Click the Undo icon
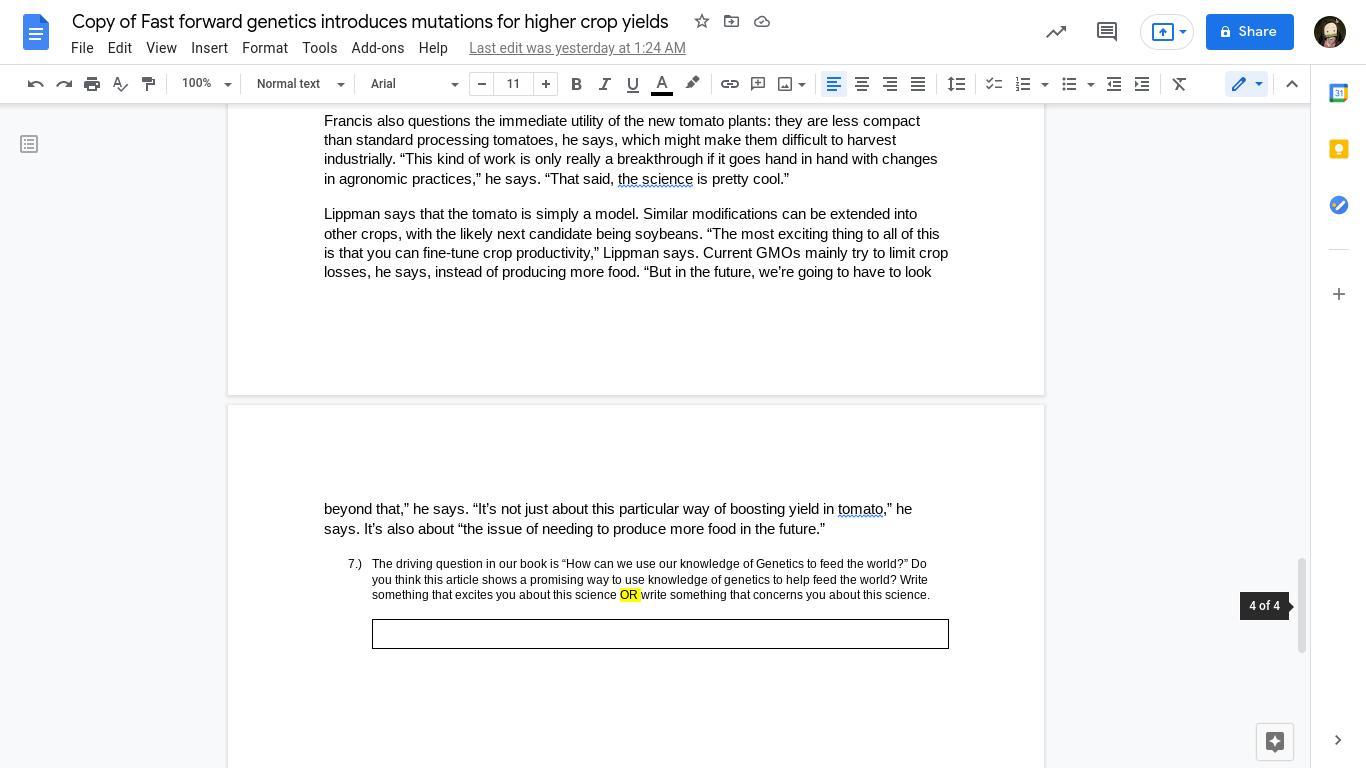This screenshot has height=768, width=1366. coord(36,84)
